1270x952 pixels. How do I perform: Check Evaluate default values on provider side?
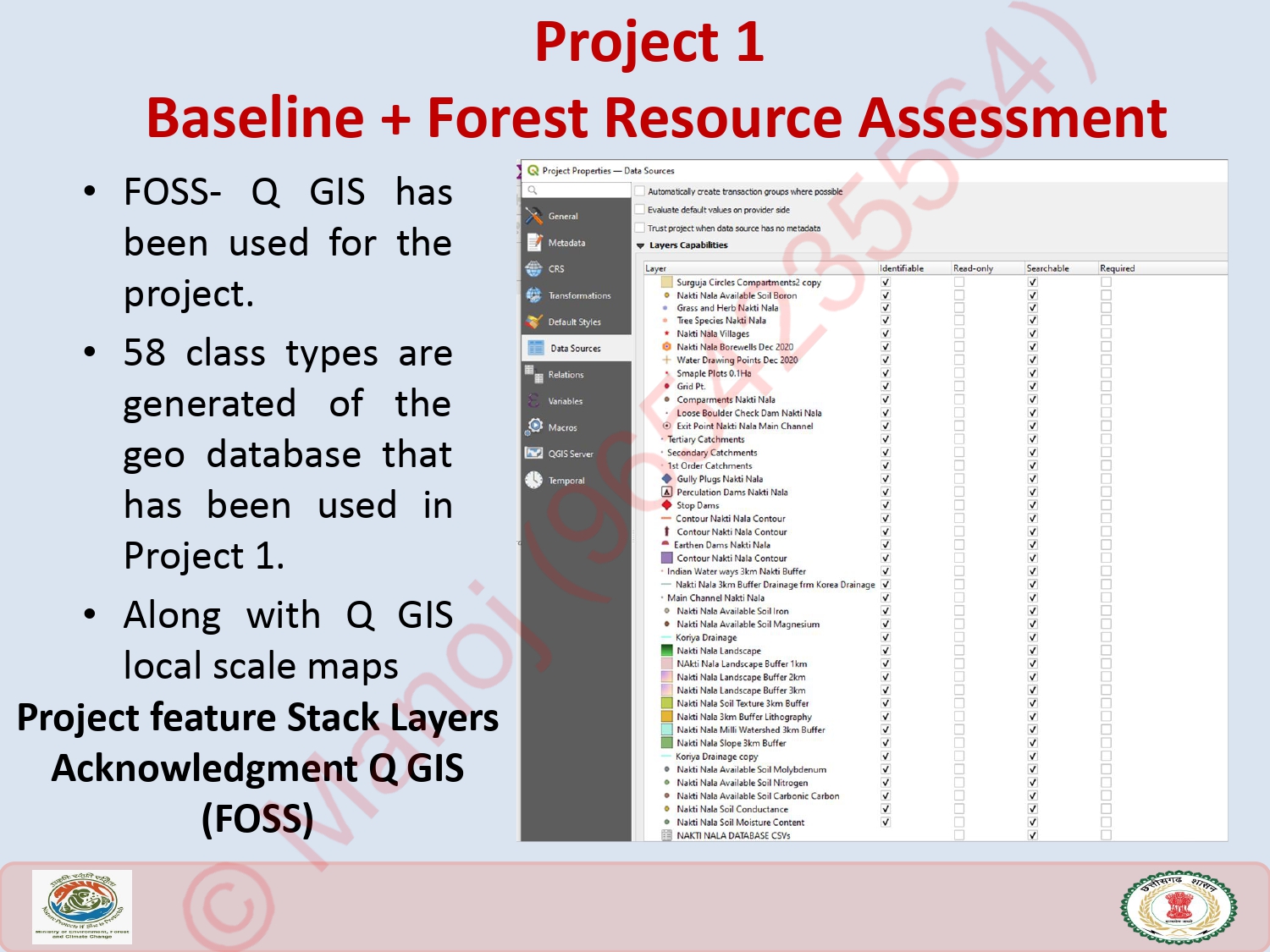click(640, 210)
